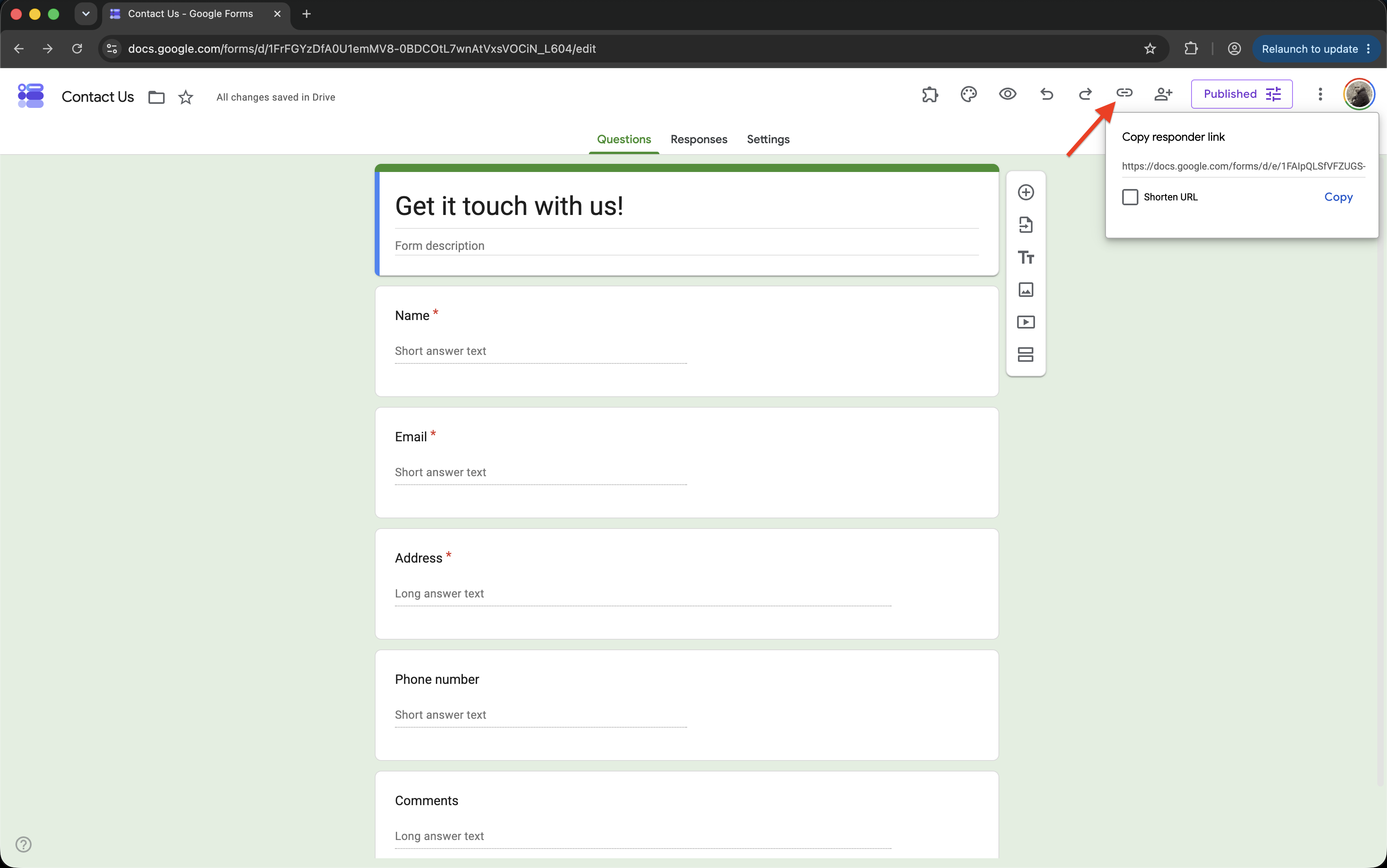Go forward in browser history
The image size is (1387, 868).
point(47,49)
